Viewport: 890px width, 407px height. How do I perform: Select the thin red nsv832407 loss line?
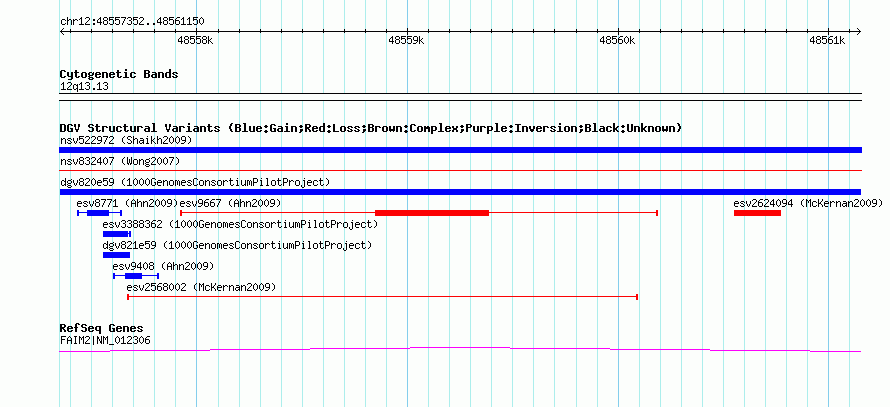[460, 170]
